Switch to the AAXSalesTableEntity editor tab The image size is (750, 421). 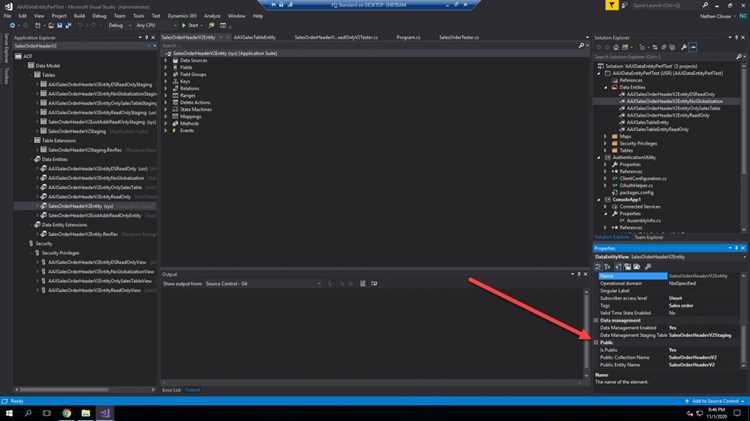coord(254,37)
